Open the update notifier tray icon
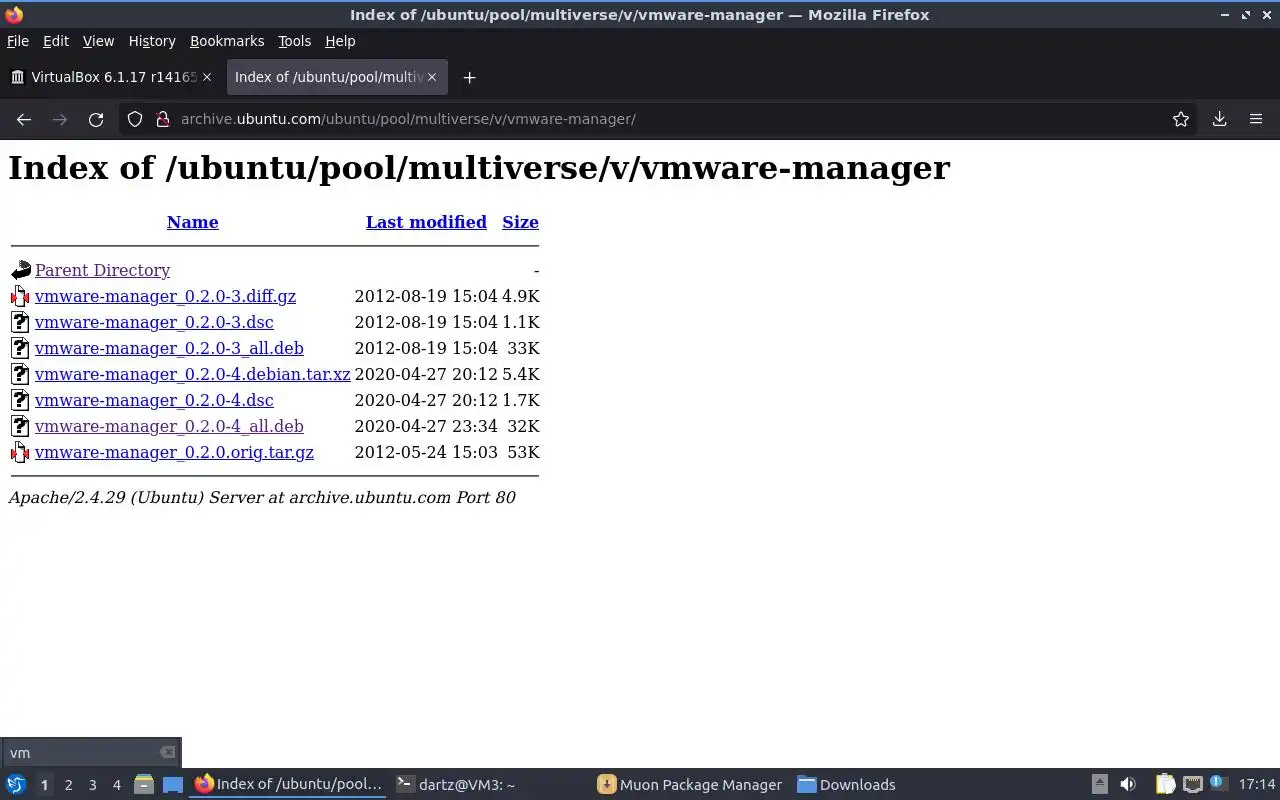This screenshot has height=800, width=1280. [x=1218, y=784]
